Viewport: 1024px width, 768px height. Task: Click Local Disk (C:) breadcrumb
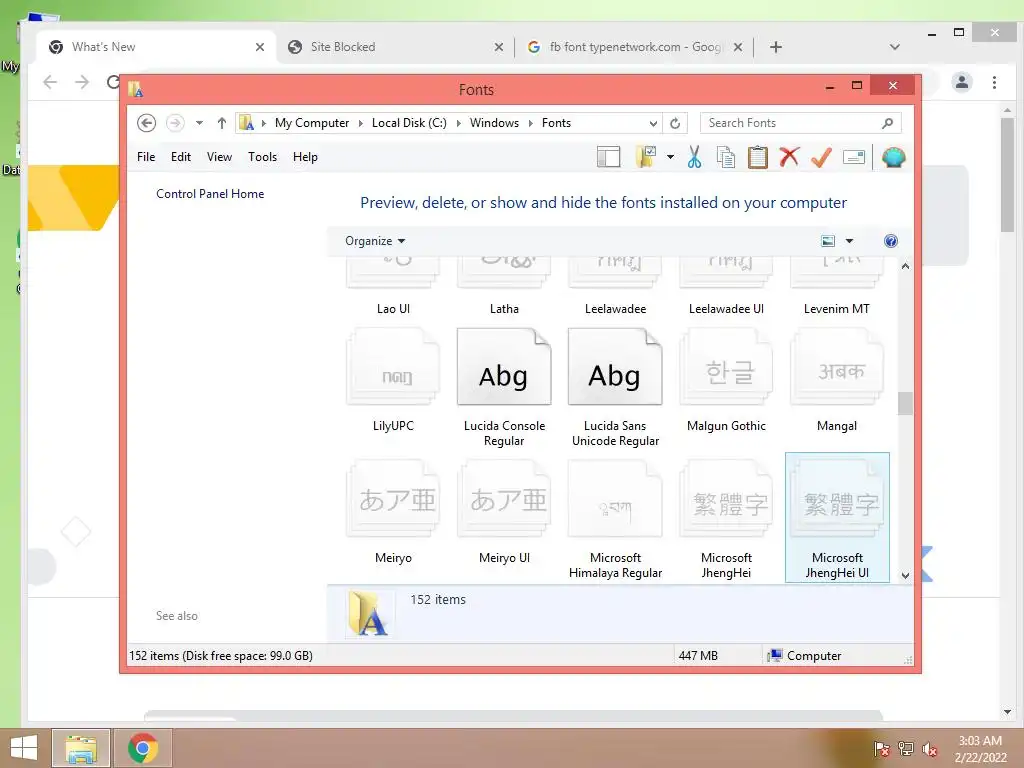point(409,123)
